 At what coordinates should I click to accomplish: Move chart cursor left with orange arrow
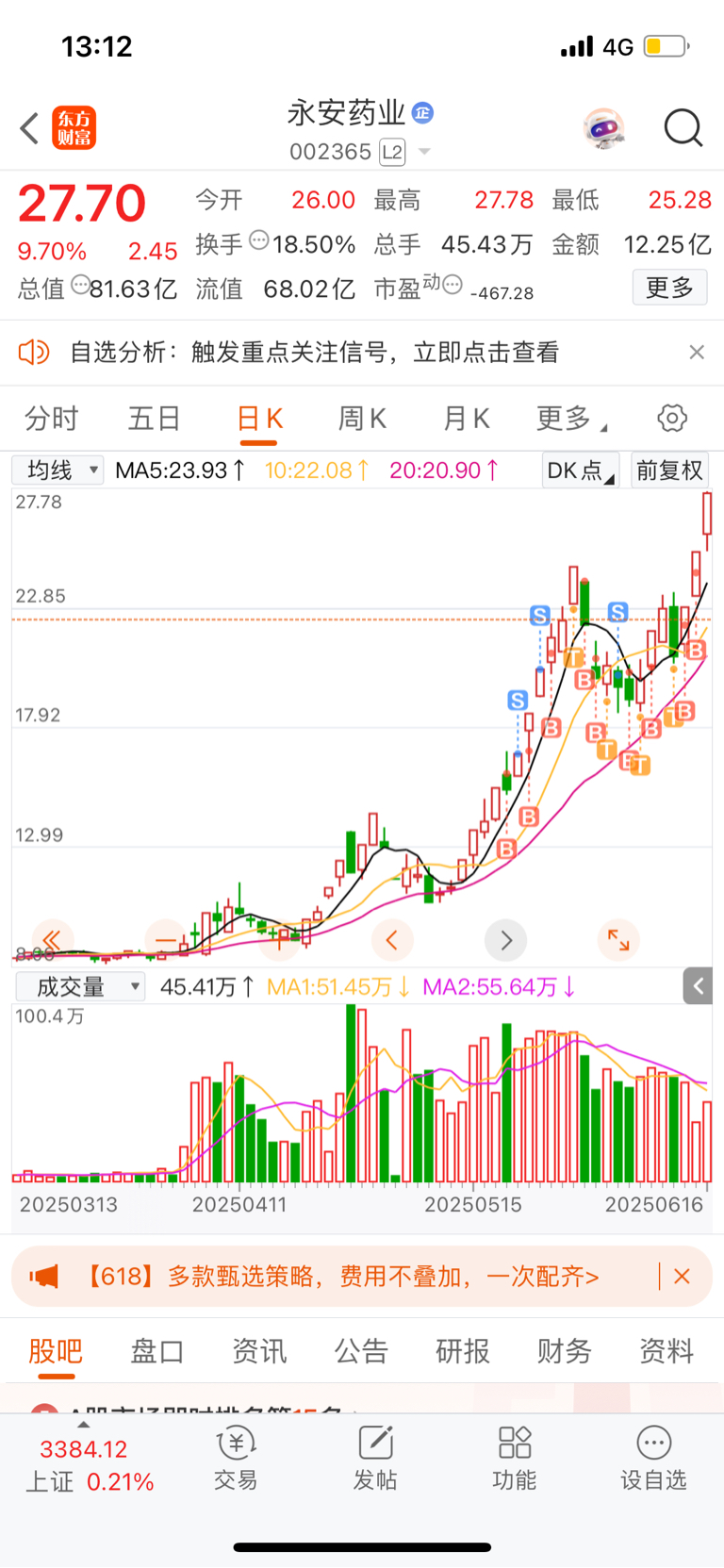coord(392,940)
